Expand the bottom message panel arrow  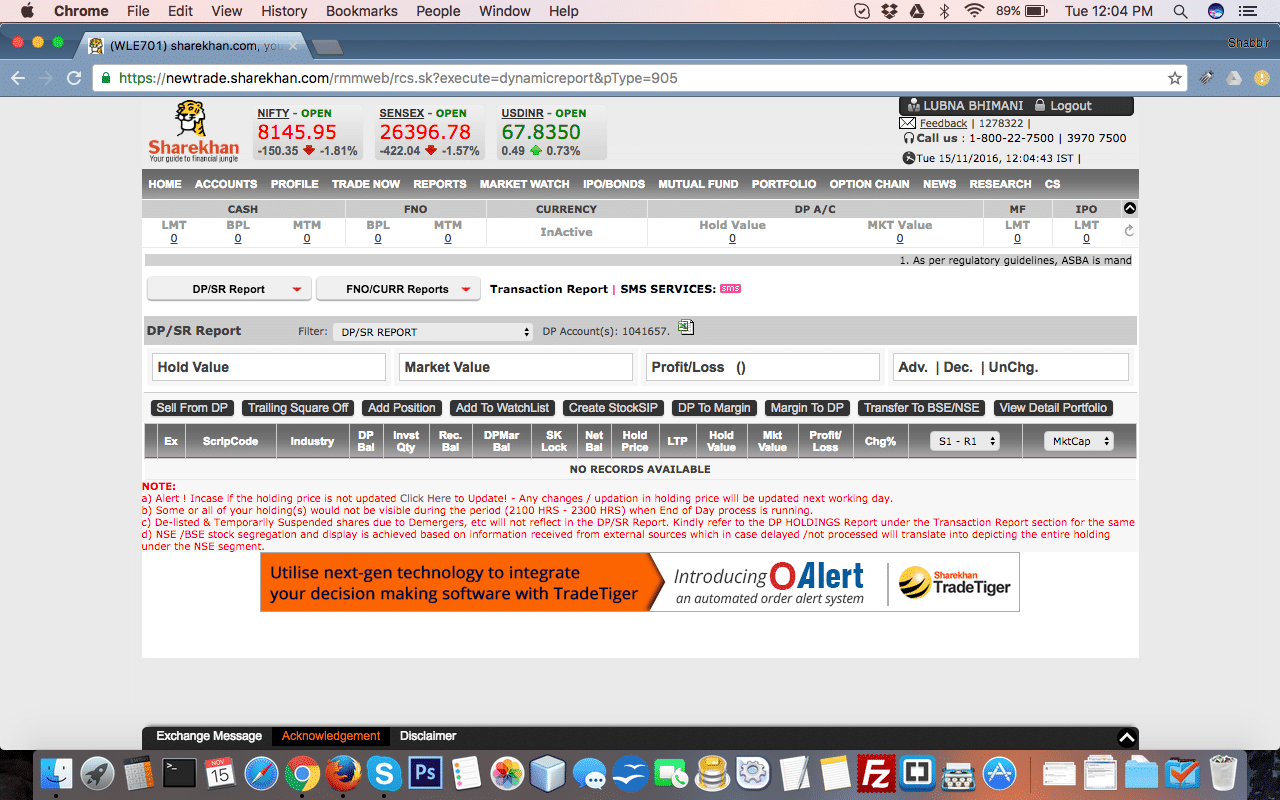pos(1126,738)
